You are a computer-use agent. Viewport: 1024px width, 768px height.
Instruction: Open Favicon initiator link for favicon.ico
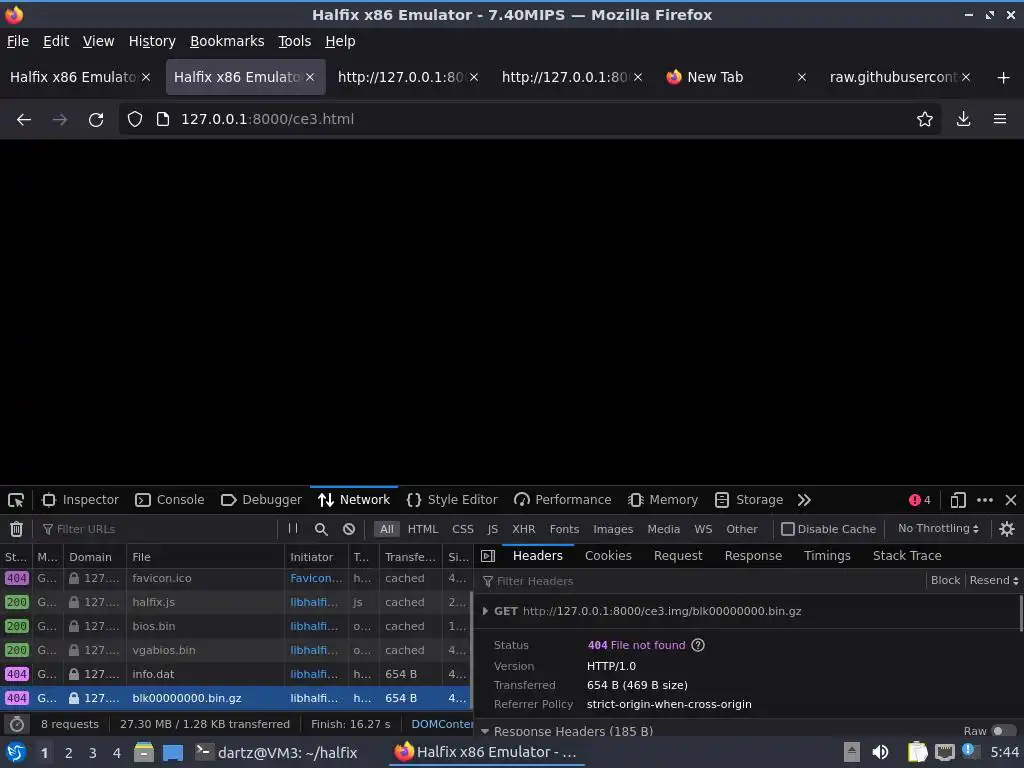click(316, 578)
